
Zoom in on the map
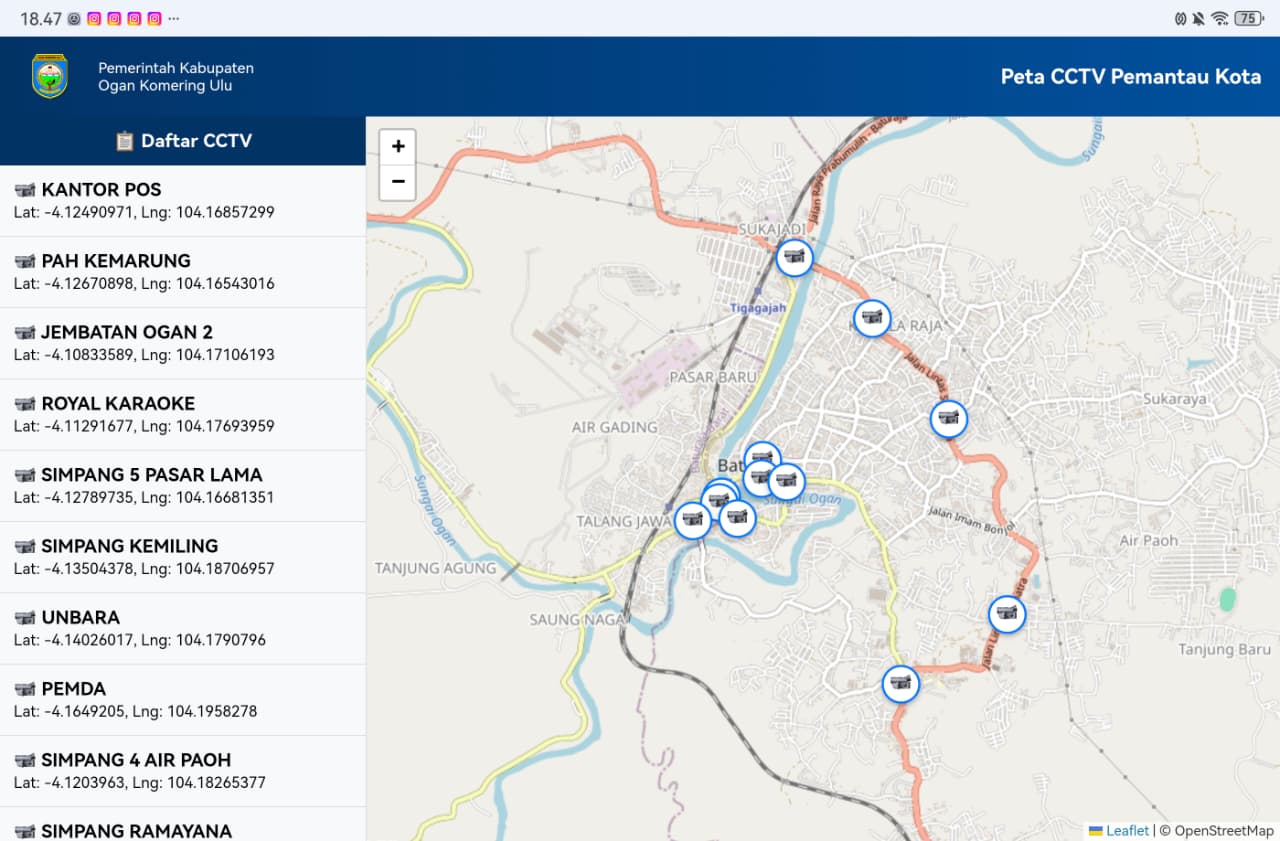[398, 147]
